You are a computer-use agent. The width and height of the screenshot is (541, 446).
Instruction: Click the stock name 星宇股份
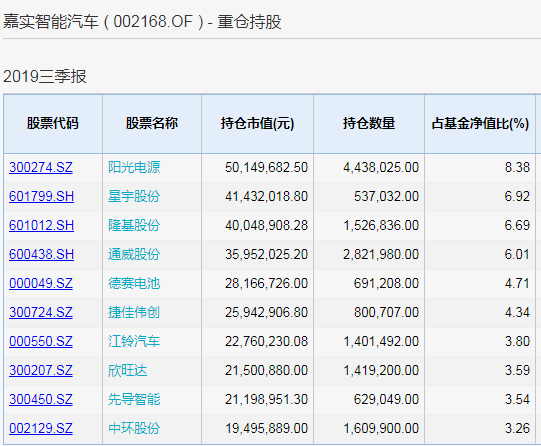coord(134,197)
